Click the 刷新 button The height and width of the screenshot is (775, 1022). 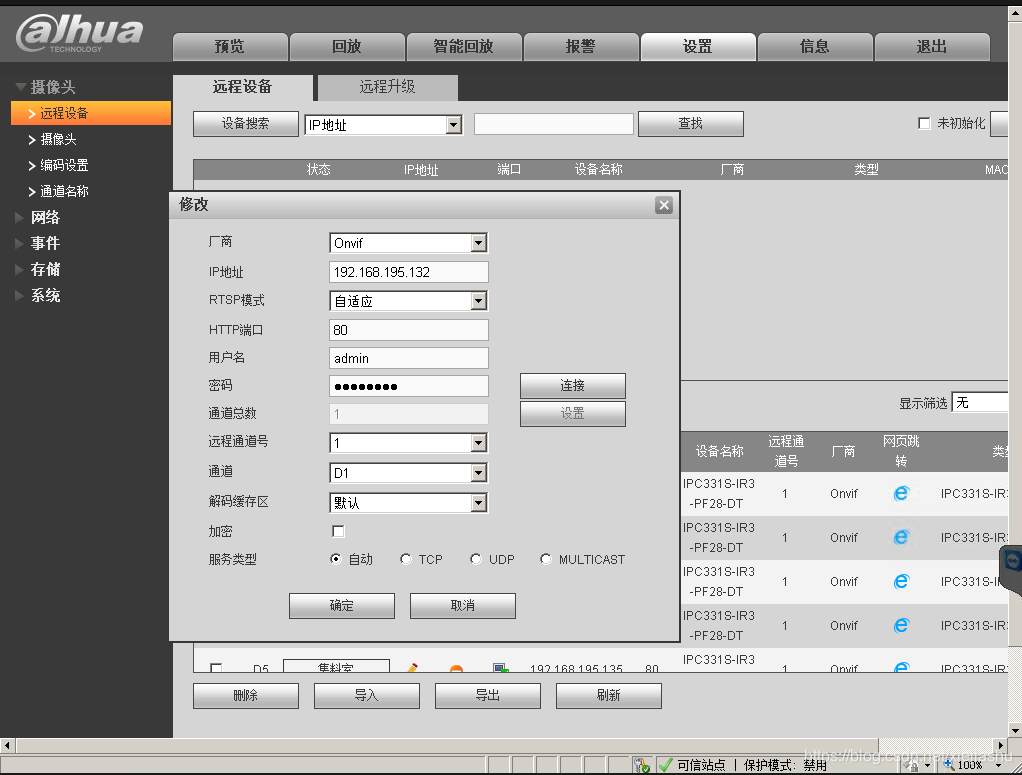(x=609, y=695)
